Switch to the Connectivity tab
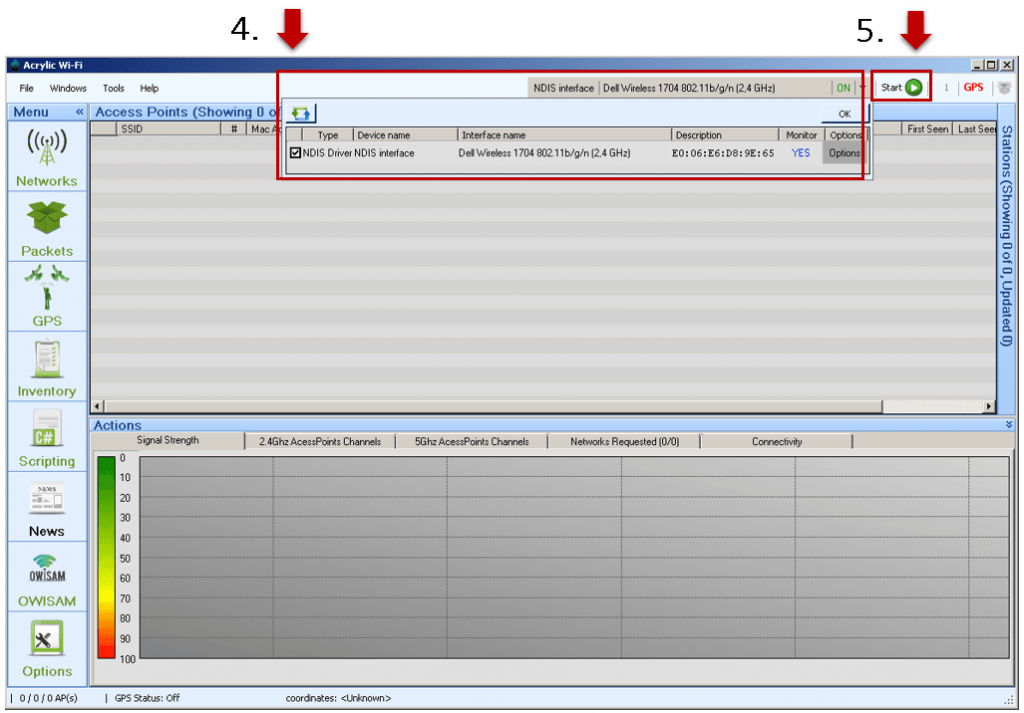Image resolution: width=1024 pixels, height=713 pixels. [x=776, y=441]
